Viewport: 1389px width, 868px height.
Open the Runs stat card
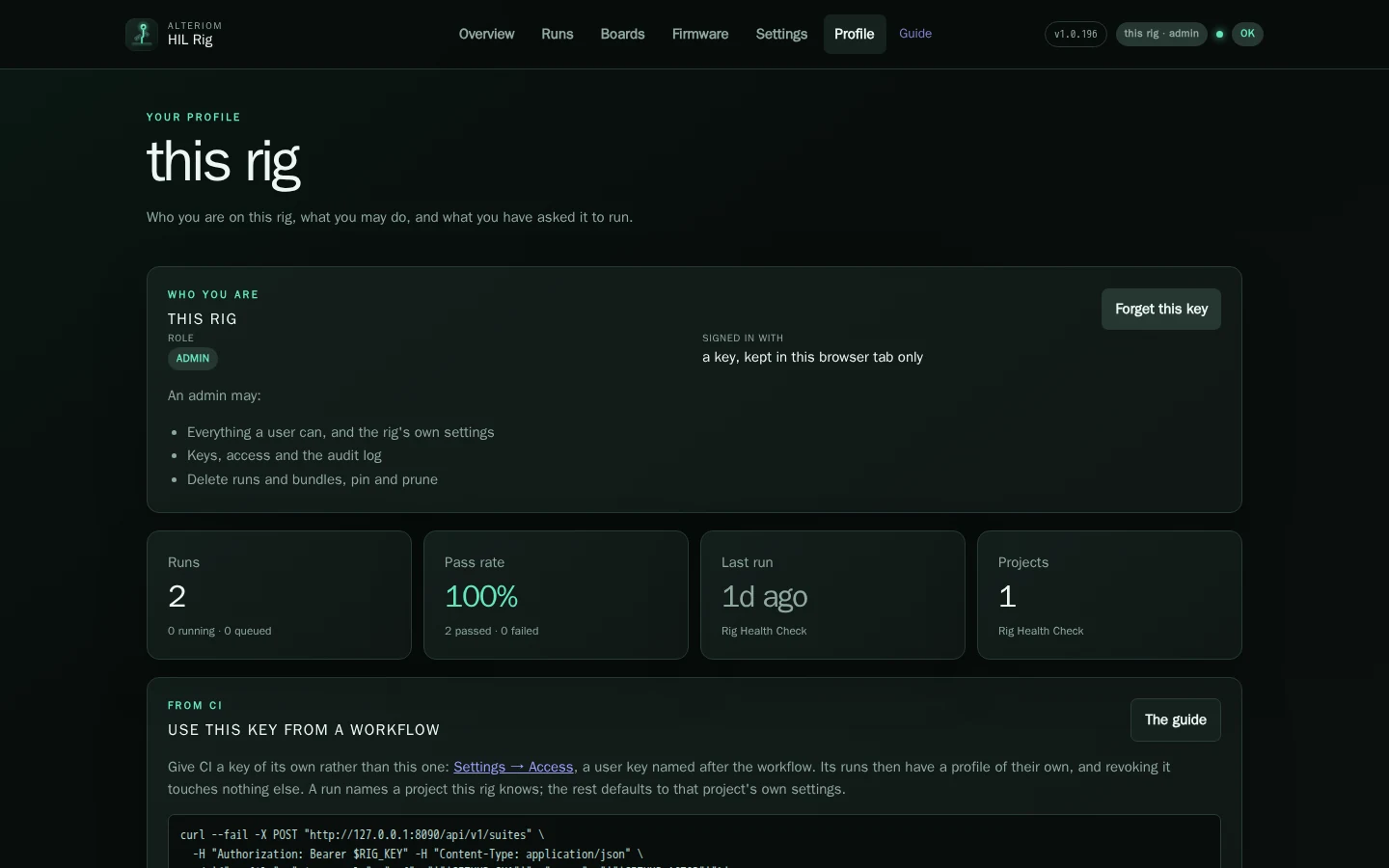tap(279, 595)
